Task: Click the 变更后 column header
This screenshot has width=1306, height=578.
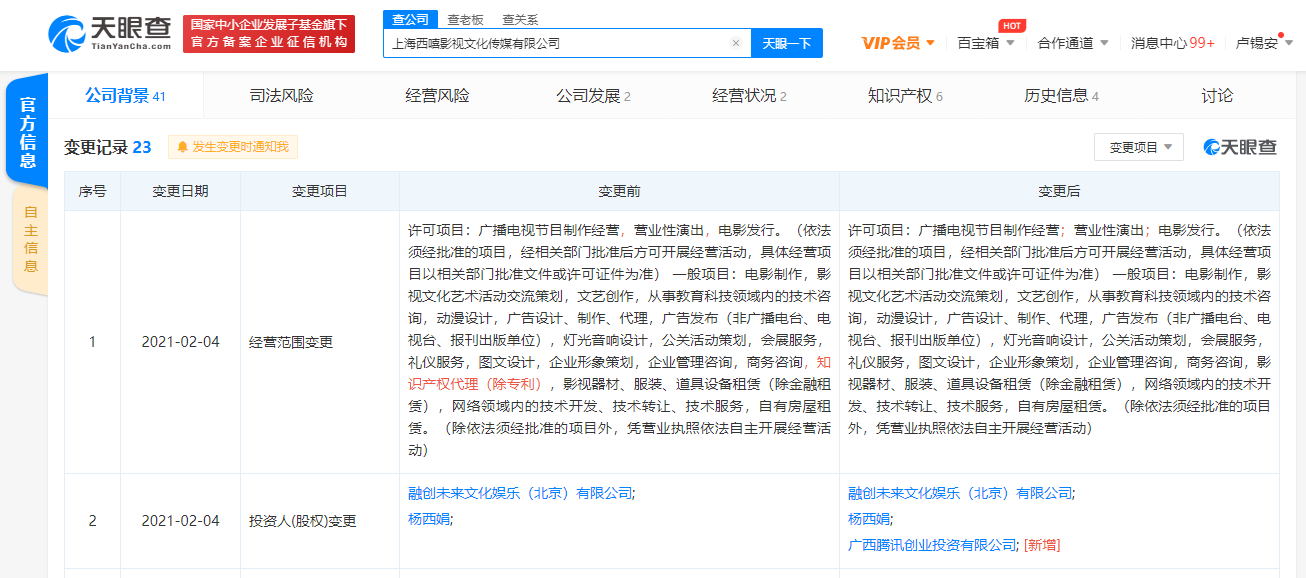Action: tap(1059, 191)
